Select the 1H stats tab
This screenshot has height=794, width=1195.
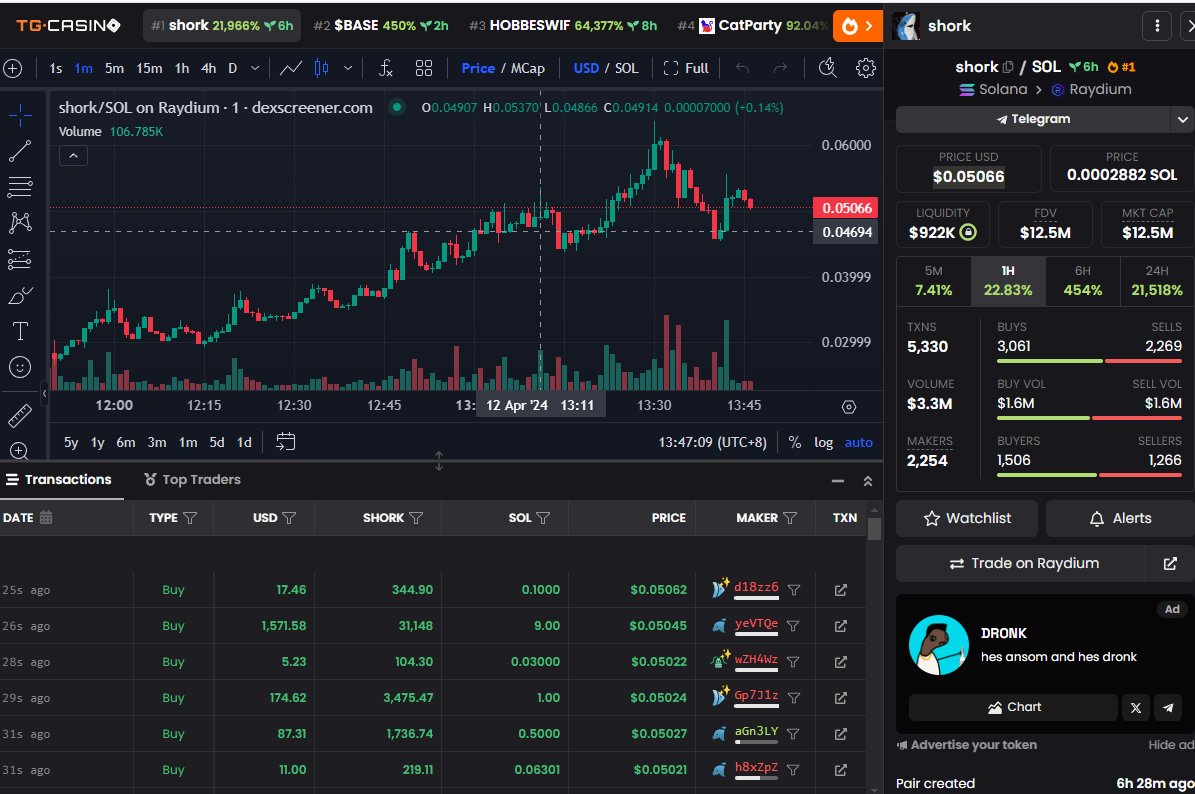click(x=1008, y=281)
